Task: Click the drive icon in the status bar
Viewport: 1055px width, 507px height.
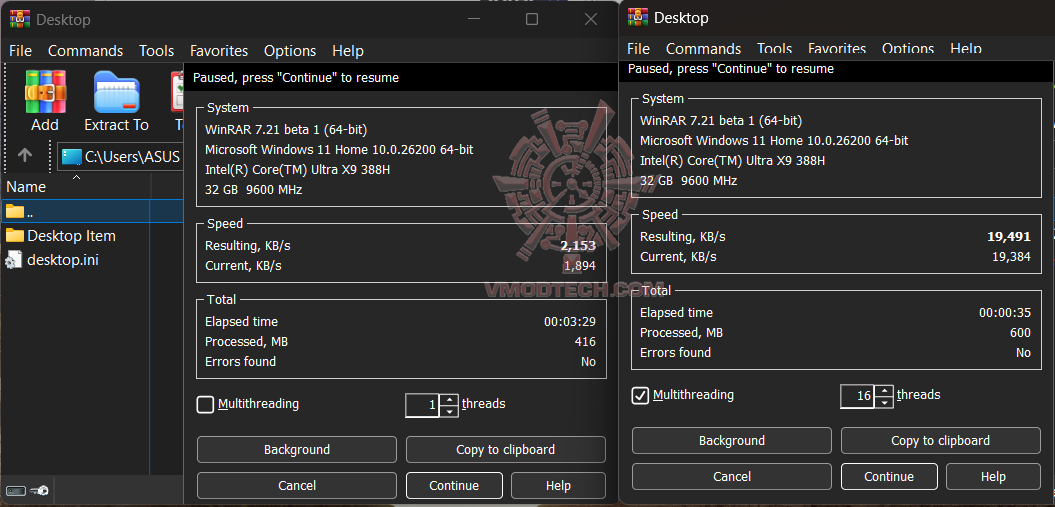Action: click(x=15, y=491)
